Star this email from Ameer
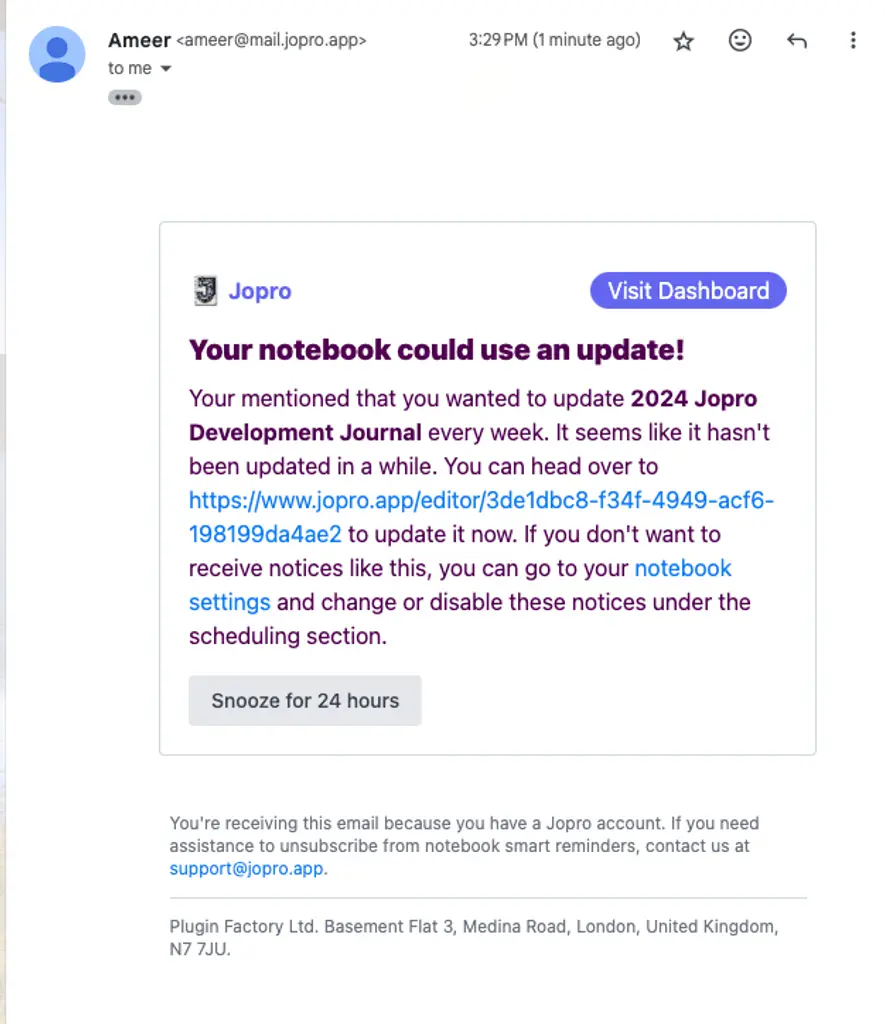Viewport: 887px width, 1024px height. click(x=684, y=41)
